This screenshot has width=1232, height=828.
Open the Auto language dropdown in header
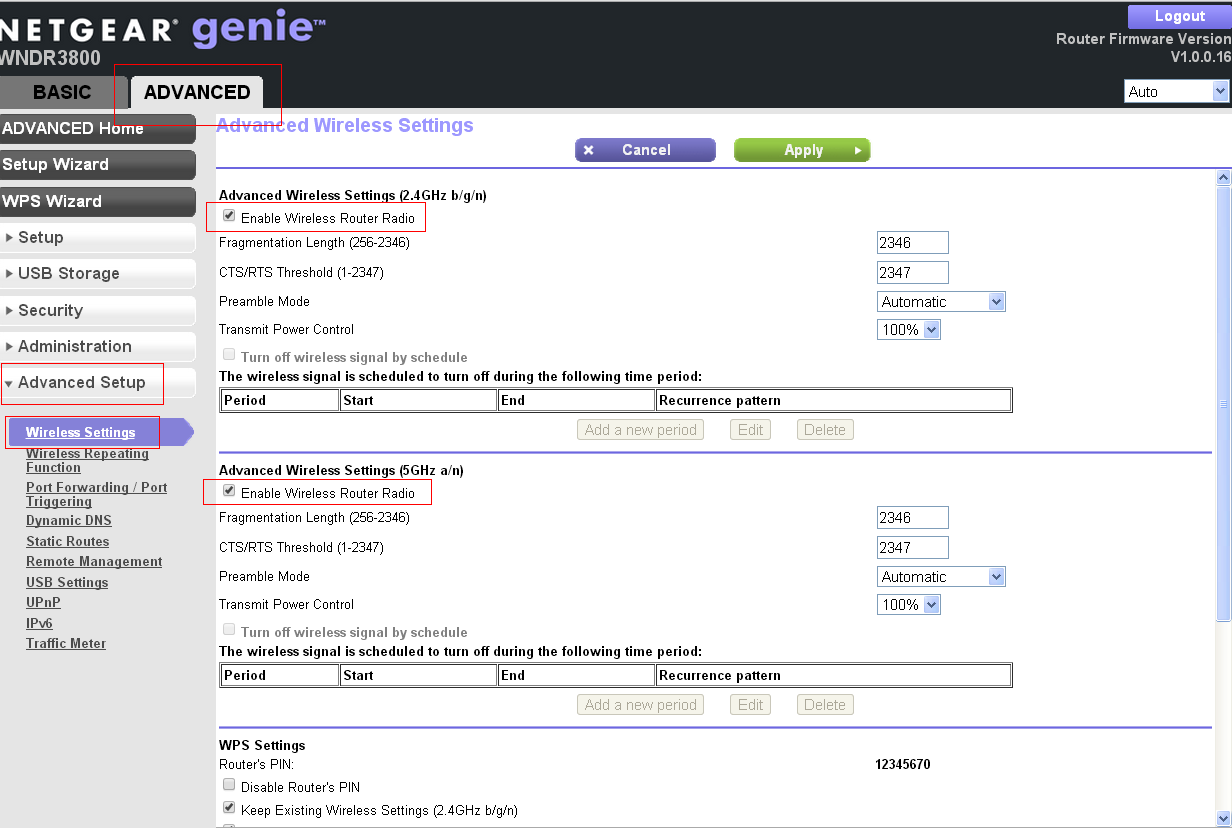tap(1176, 91)
